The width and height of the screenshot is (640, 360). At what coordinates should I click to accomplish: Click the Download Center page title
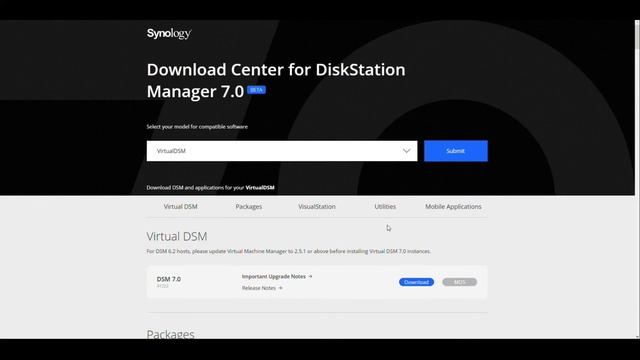pyautogui.click(x=276, y=80)
